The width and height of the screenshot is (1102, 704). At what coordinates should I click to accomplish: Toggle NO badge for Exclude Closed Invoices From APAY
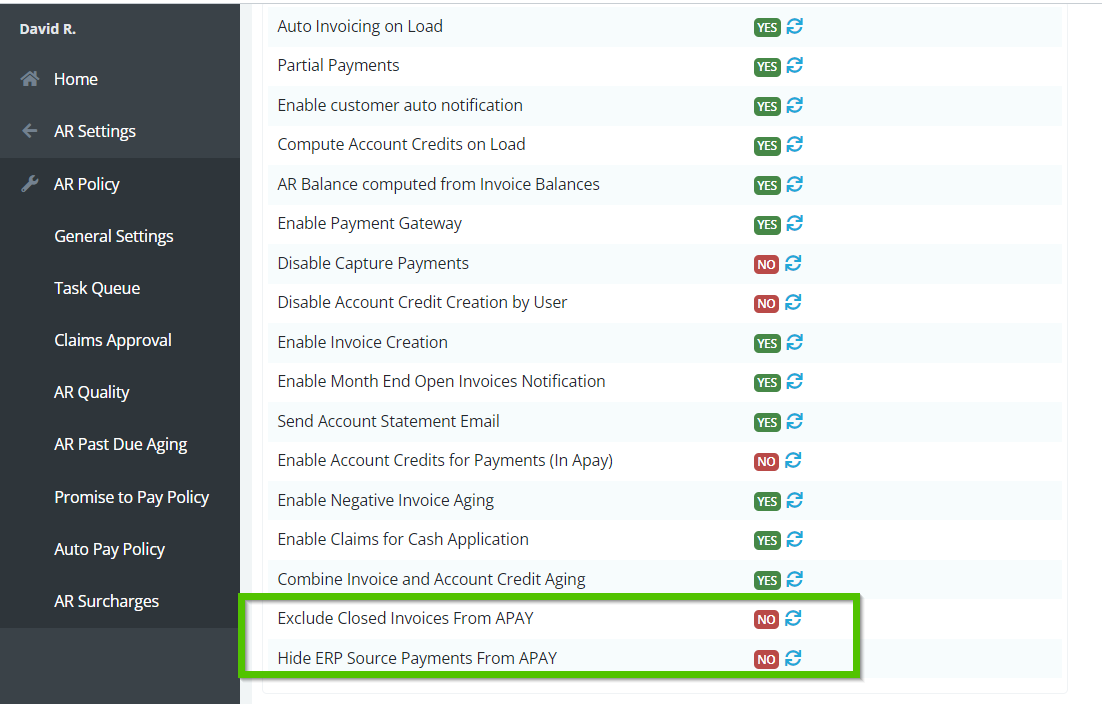click(x=766, y=620)
